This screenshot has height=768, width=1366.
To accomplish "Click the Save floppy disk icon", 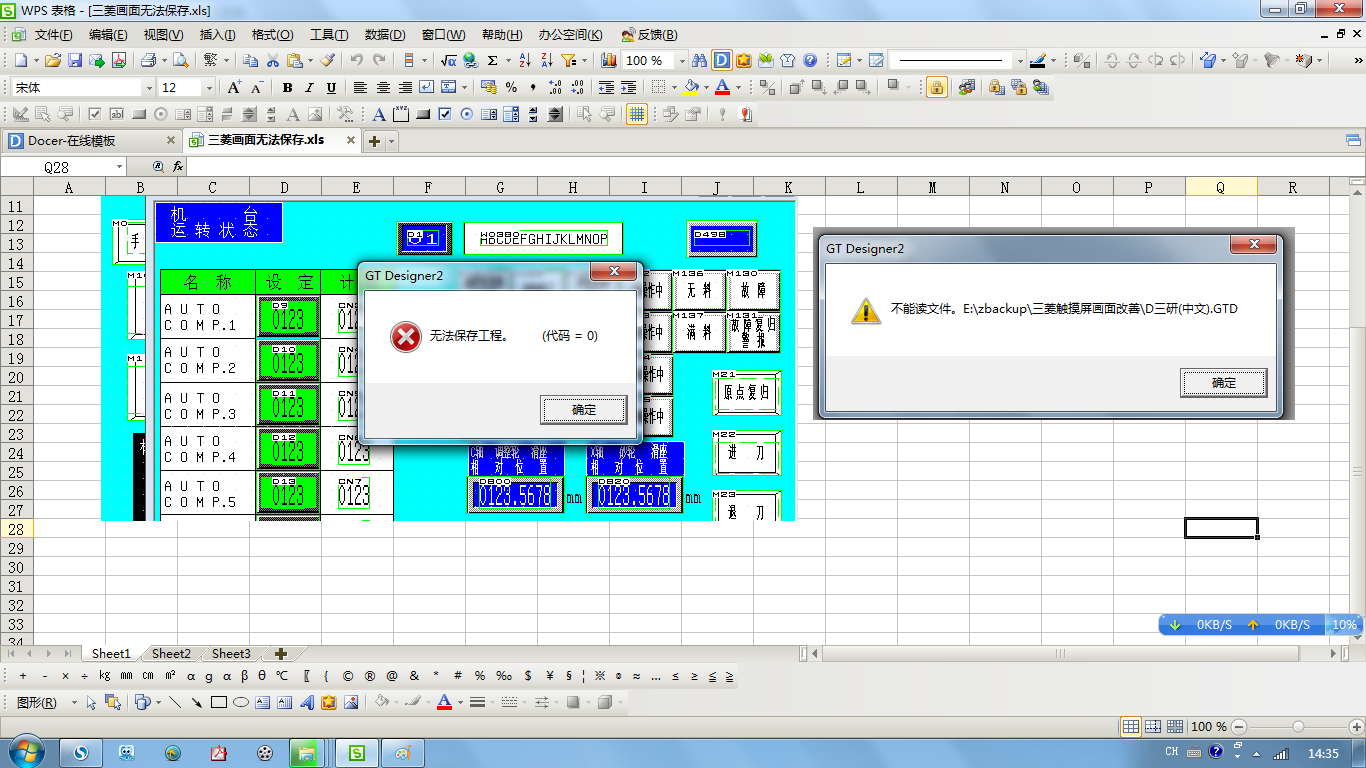I will (x=75, y=61).
